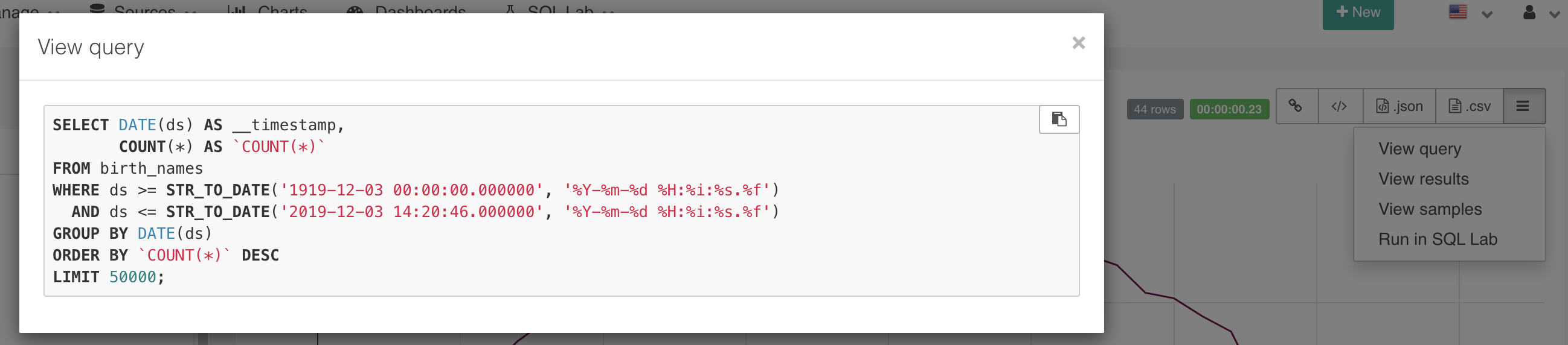This screenshot has width=1568, height=345.
Task: Export data as .csv
Action: click(1469, 106)
